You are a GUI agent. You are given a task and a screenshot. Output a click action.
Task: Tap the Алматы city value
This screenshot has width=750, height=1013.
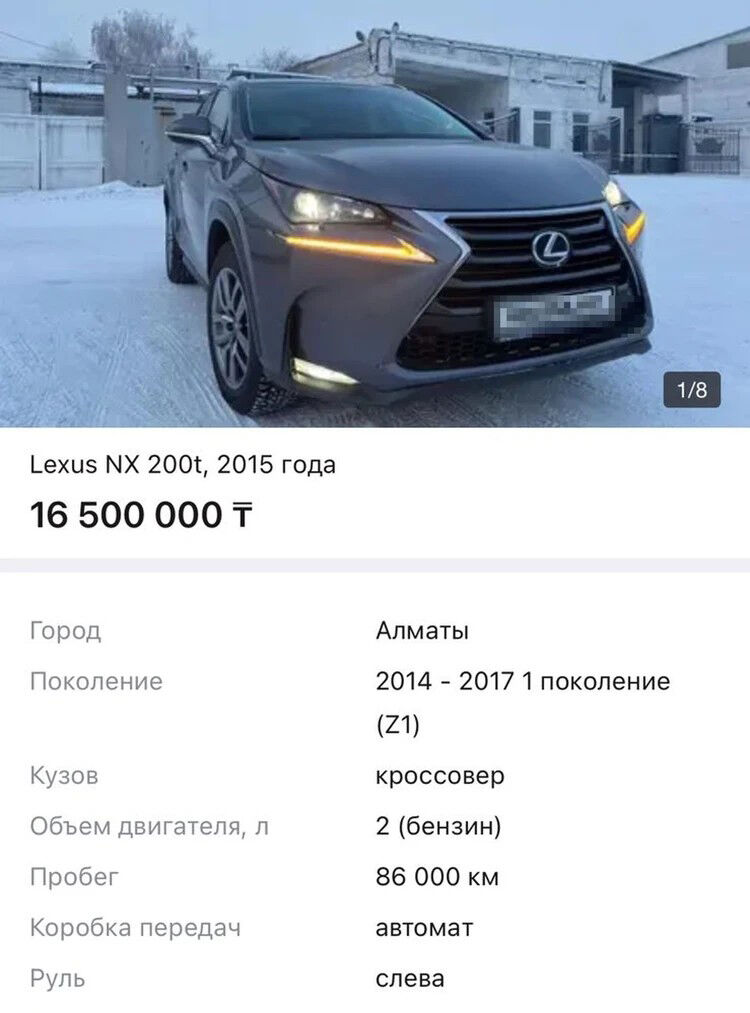pyautogui.click(x=422, y=631)
